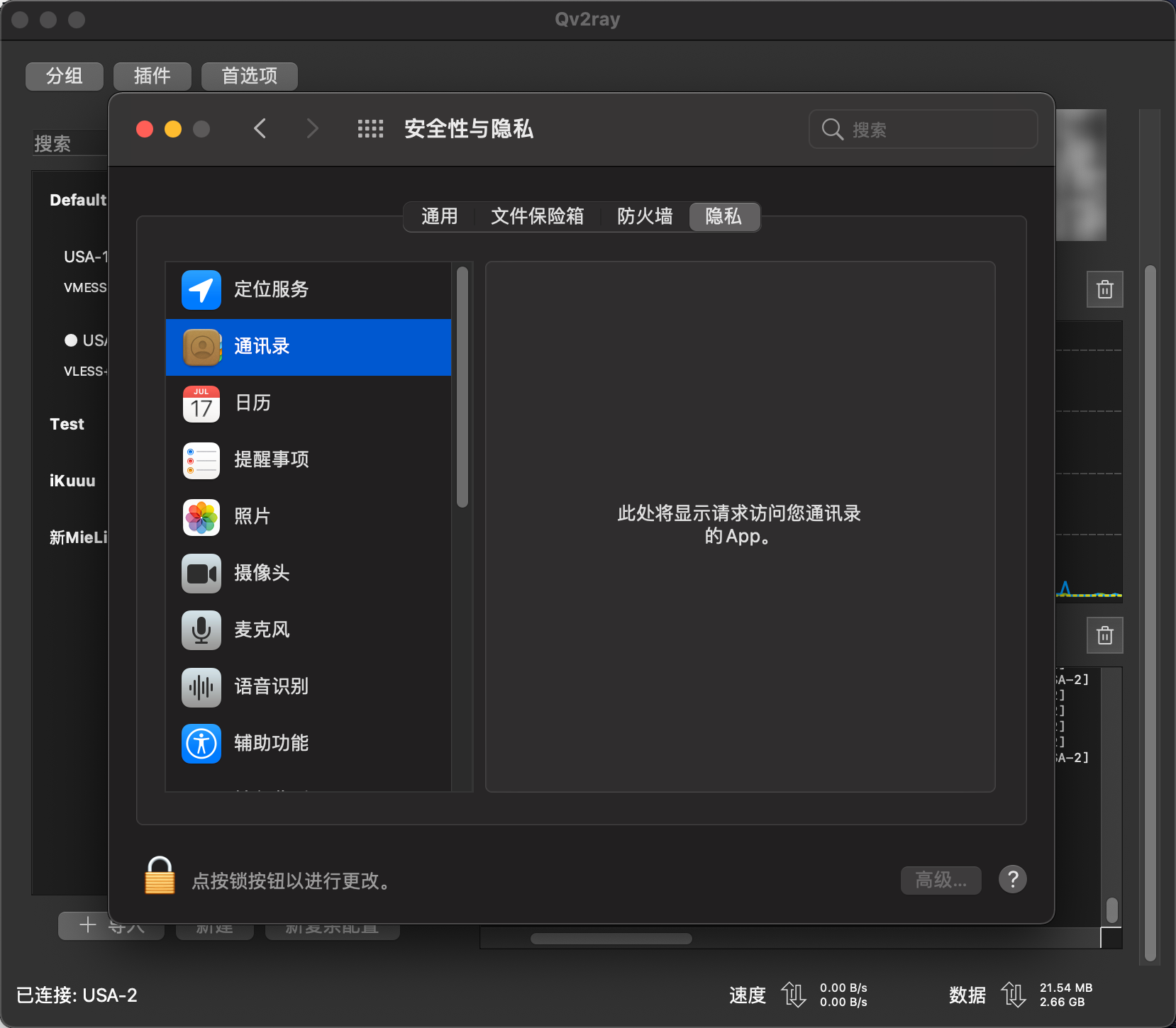Image resolution: width=1176 pixels, height=1028 pixels.
Task: Switch to the 通用 (General) tab
Action: [440, 216]
